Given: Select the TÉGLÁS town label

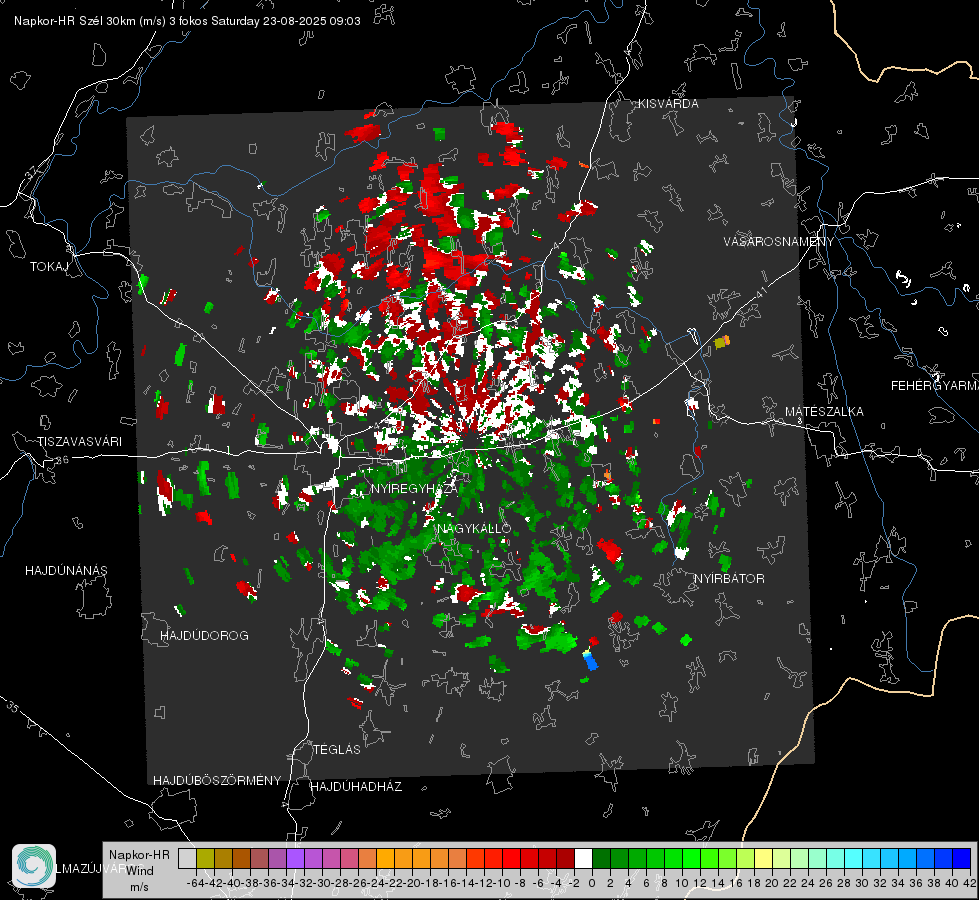Looking at the screenshot, I should pyautogui.click(x=337, y=750).
